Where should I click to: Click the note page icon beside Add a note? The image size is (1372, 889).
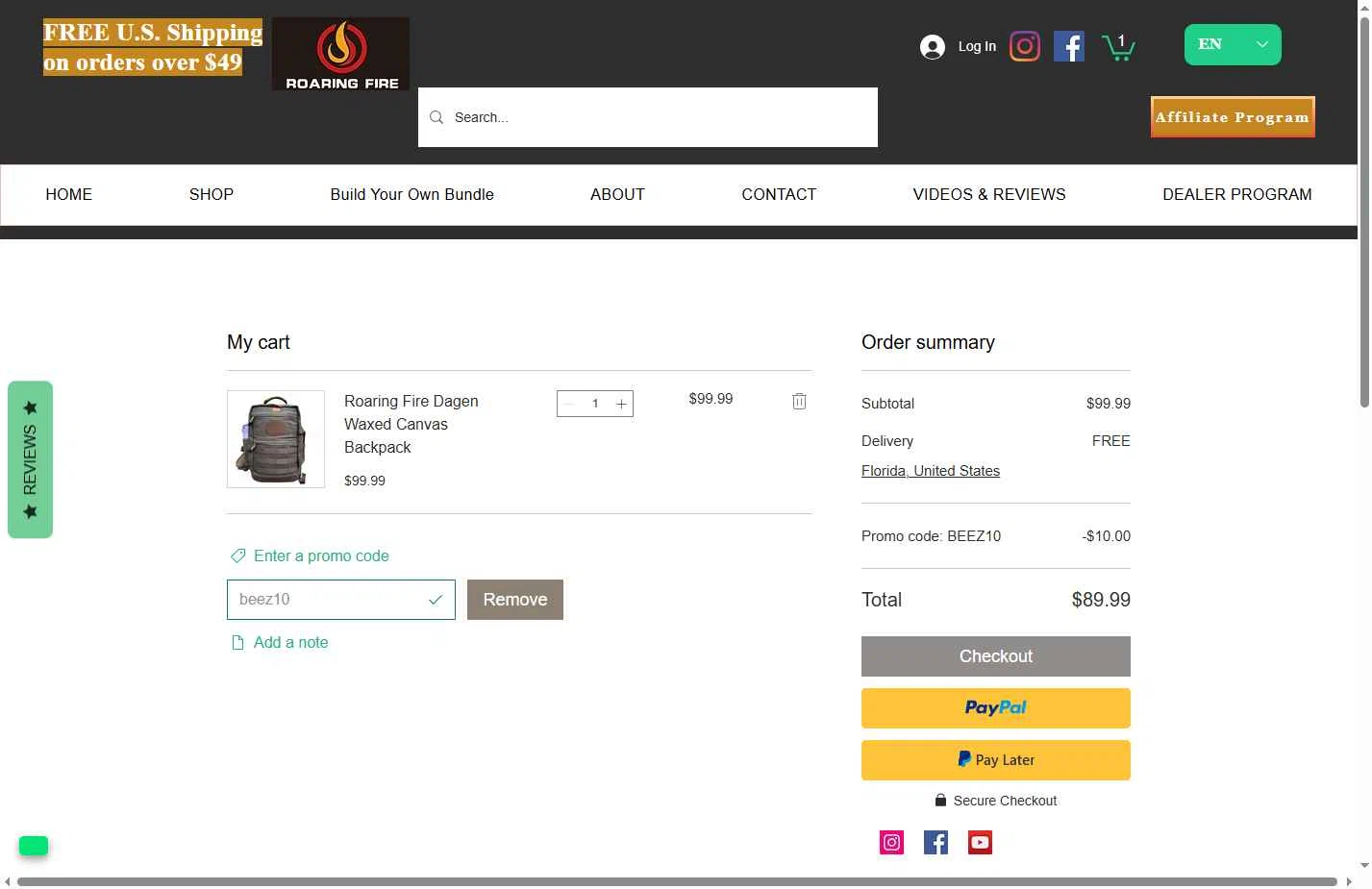click(237, 642)
